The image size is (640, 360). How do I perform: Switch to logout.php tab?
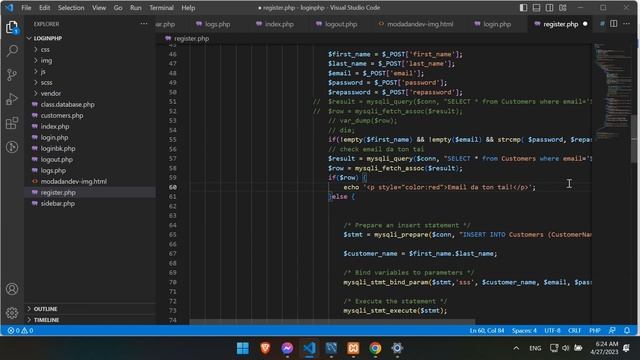tap(337, 24)
